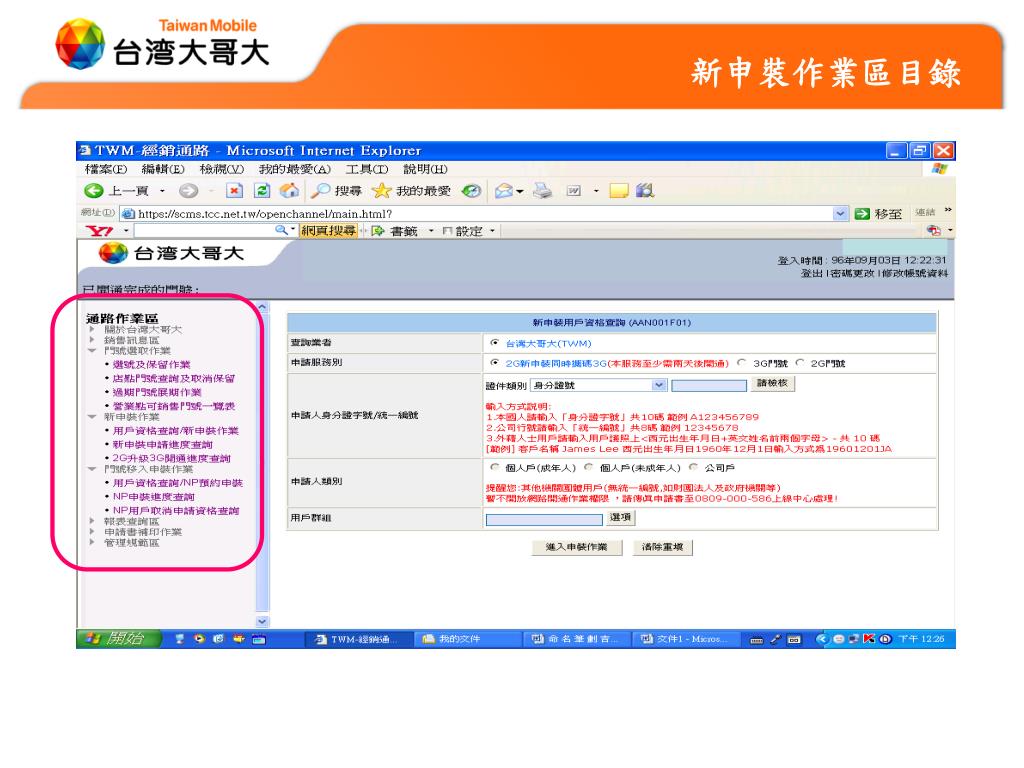1024x768 pixels.
Task: Click the IE Forward arrow icon
Action: coord(188,191)
